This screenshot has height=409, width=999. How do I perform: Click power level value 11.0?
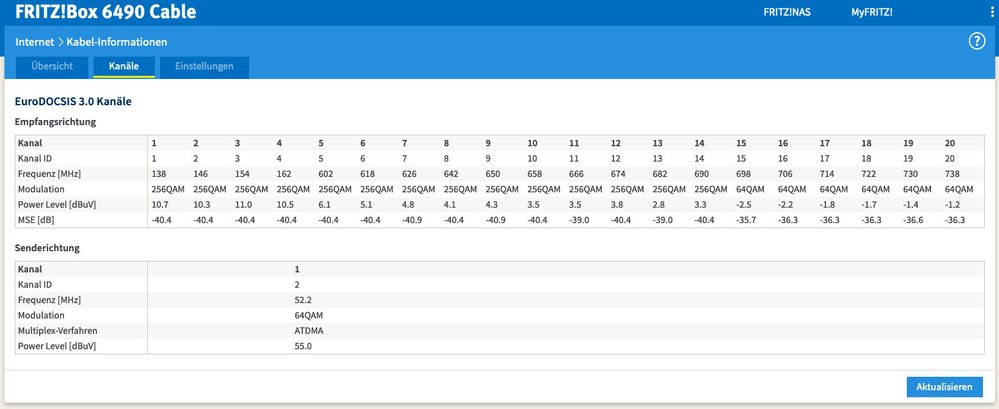coord(243,204)
